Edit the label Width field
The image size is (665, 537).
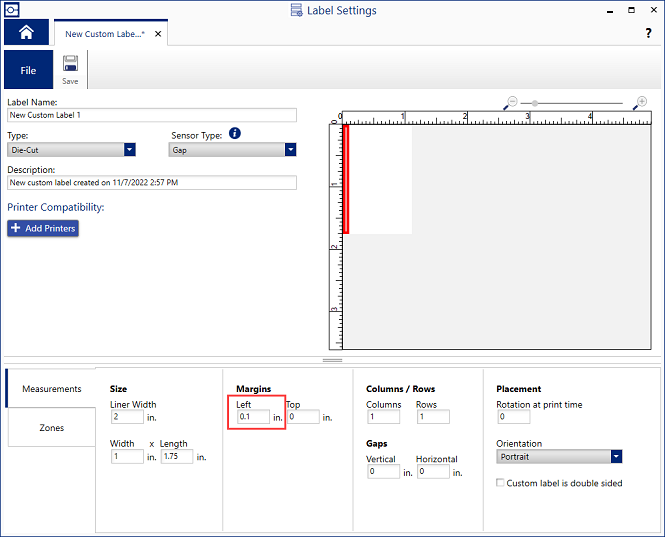coord(127,456)
